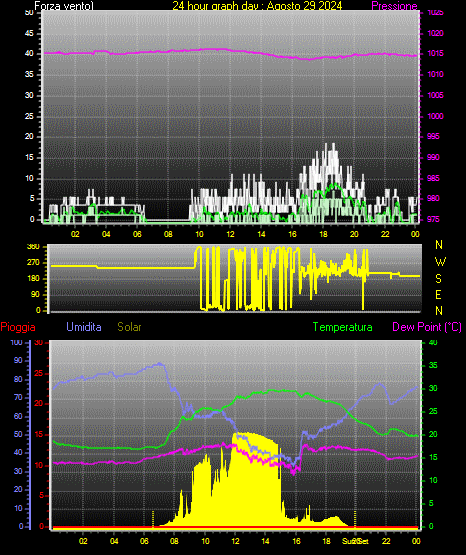Click the 12 hour tick on wind graph

230,234
